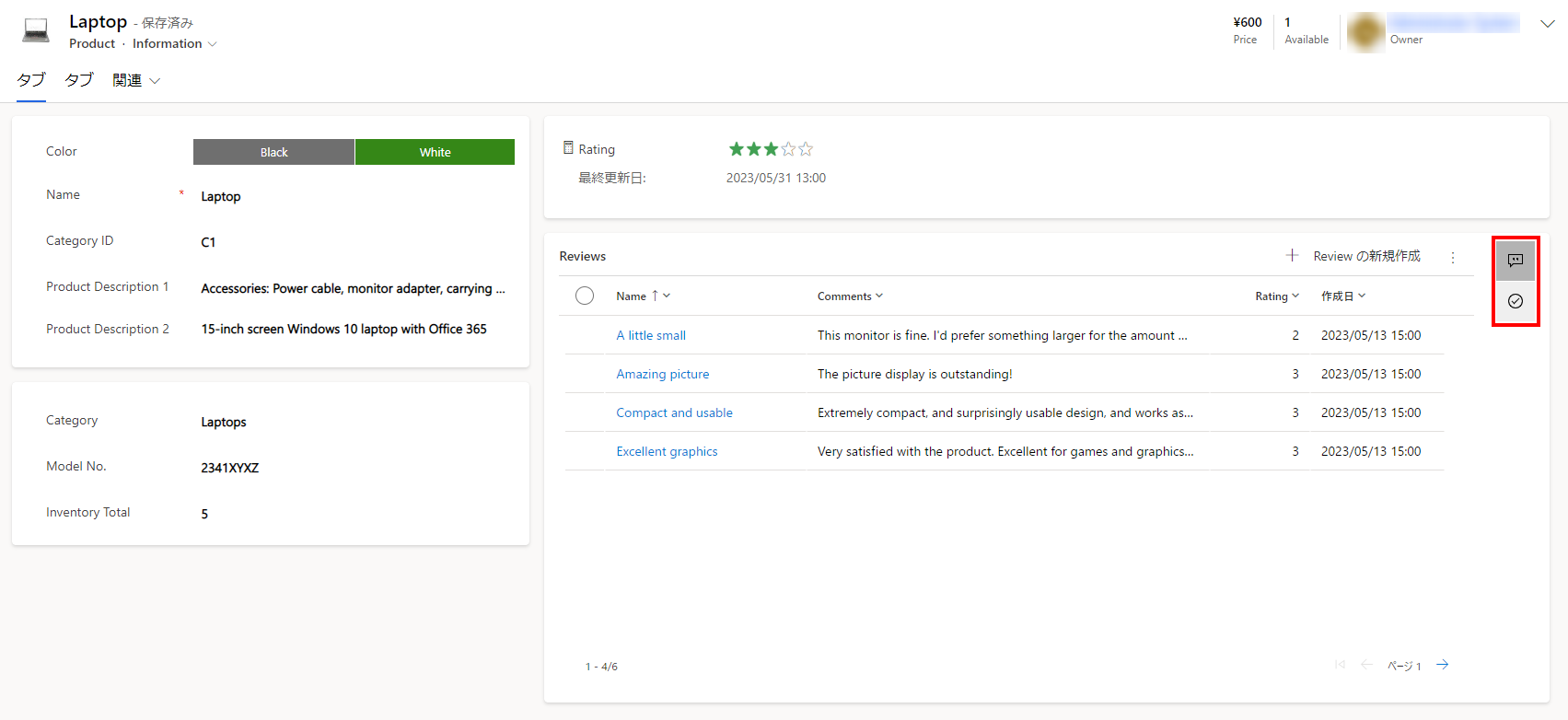
Task: Open the 'Excellent graphics' review link
Action: 667,451
